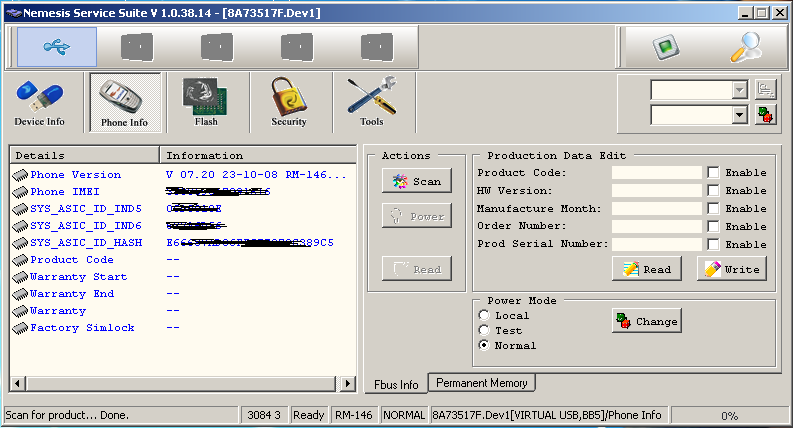Click the Product Code input field
This screenshot has height=428, width=793.
coord(656,173)
